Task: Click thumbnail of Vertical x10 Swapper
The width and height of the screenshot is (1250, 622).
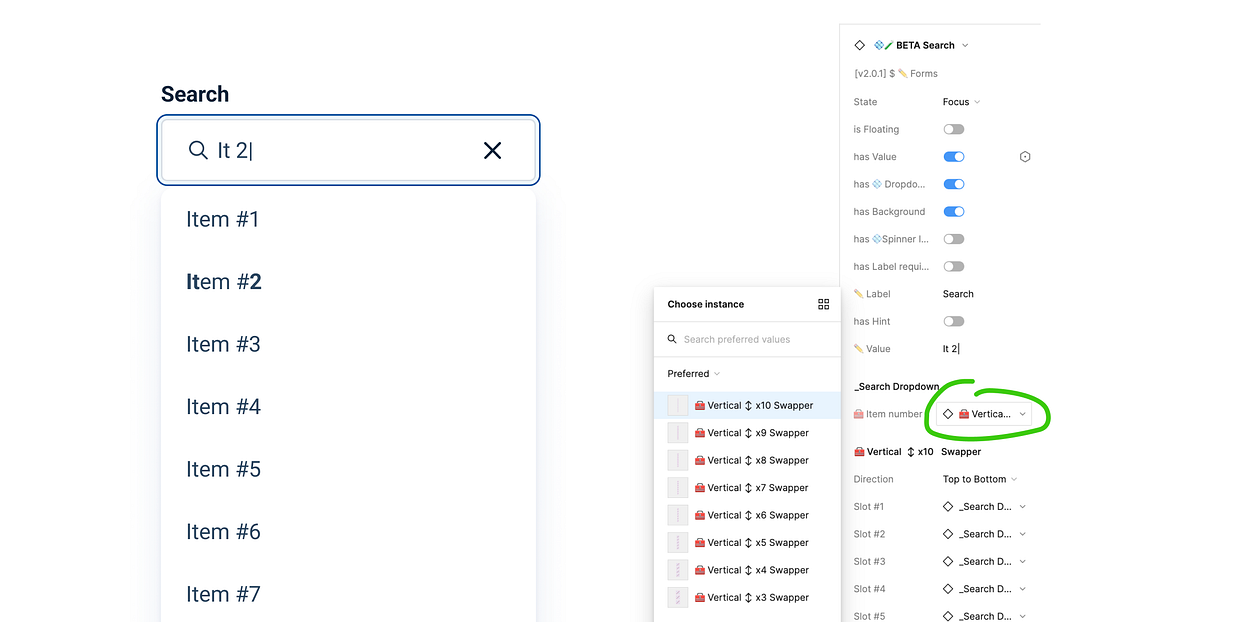Action: coord(678,405)
